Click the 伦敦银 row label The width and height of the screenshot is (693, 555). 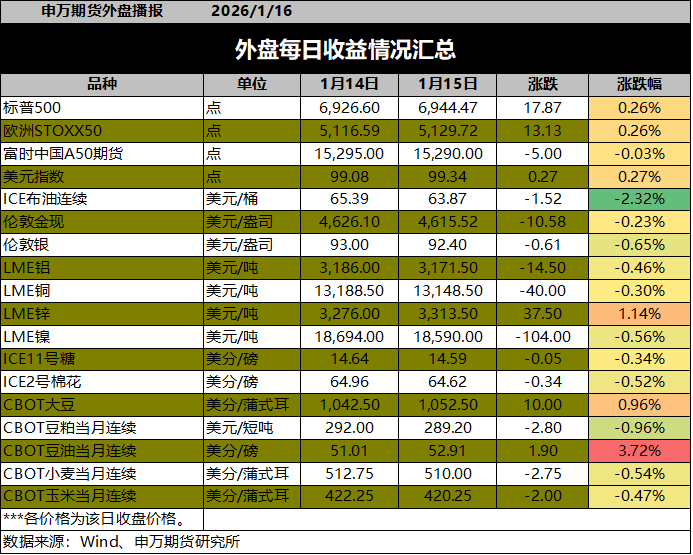[26, 245]
